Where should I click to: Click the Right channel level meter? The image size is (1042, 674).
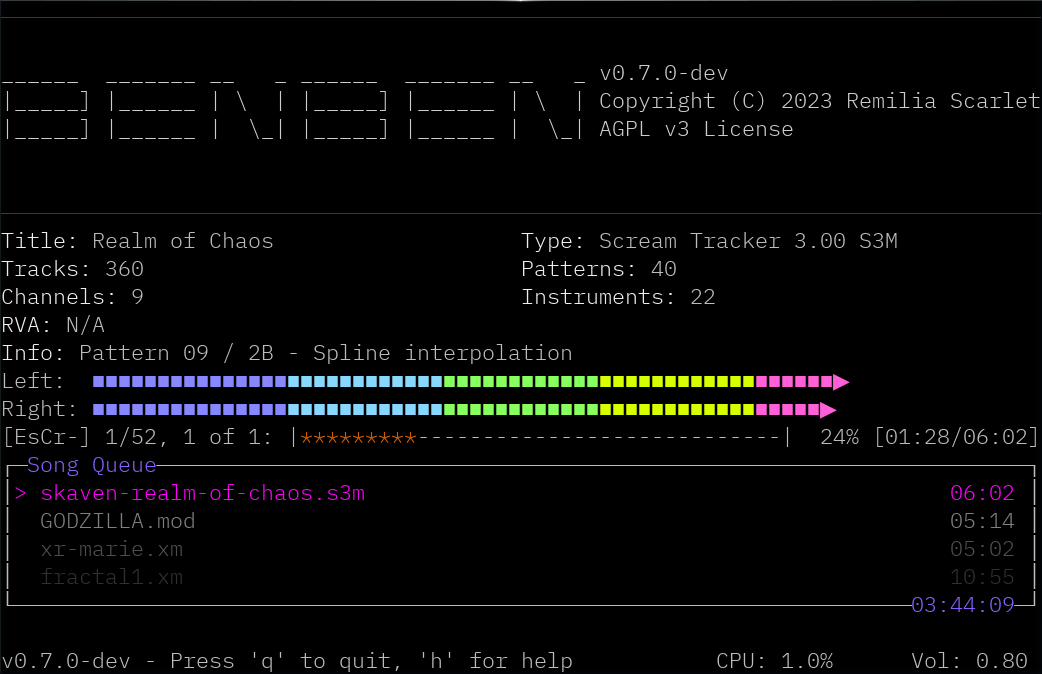click(x=460, y=410)
